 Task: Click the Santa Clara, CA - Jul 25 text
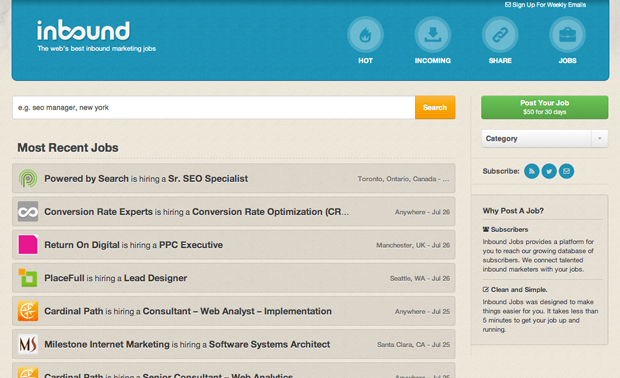pyautogui.click(x=414, y=345)
